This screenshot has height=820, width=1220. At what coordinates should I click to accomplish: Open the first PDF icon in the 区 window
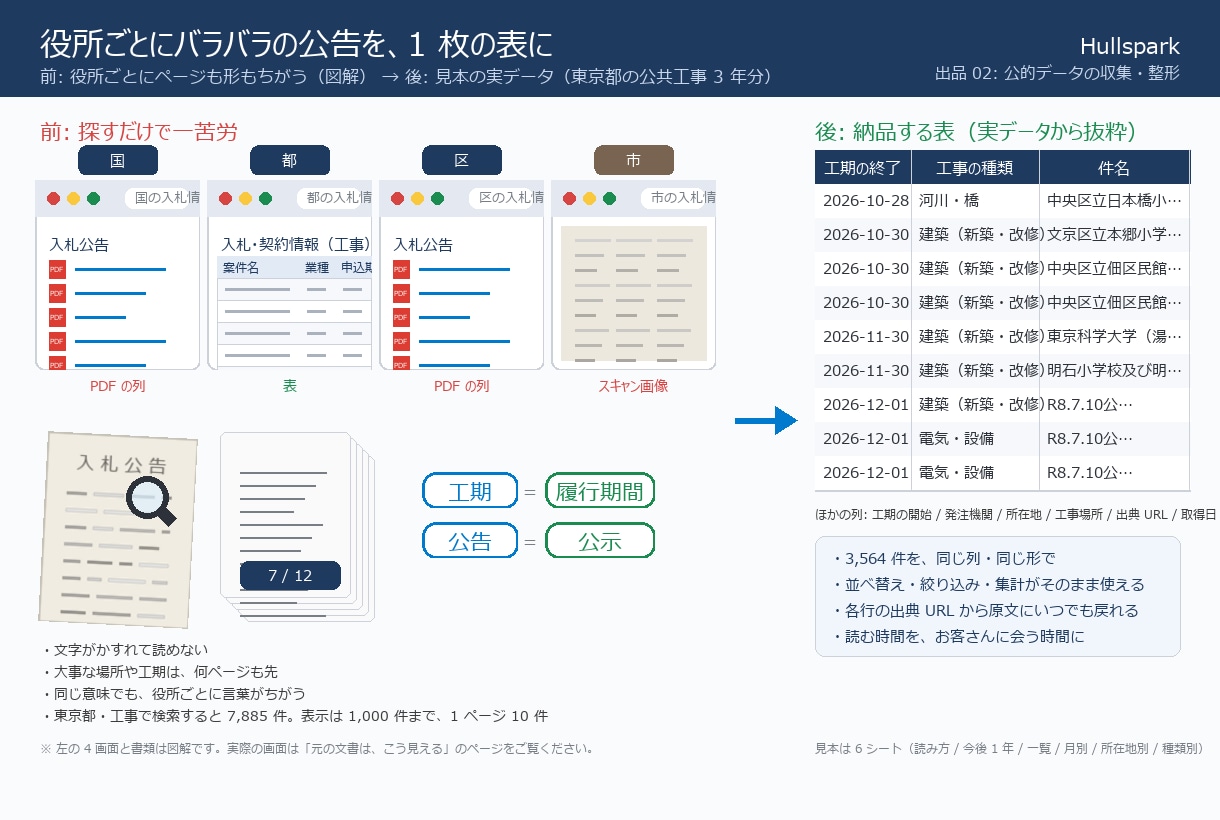click(401, 270)
